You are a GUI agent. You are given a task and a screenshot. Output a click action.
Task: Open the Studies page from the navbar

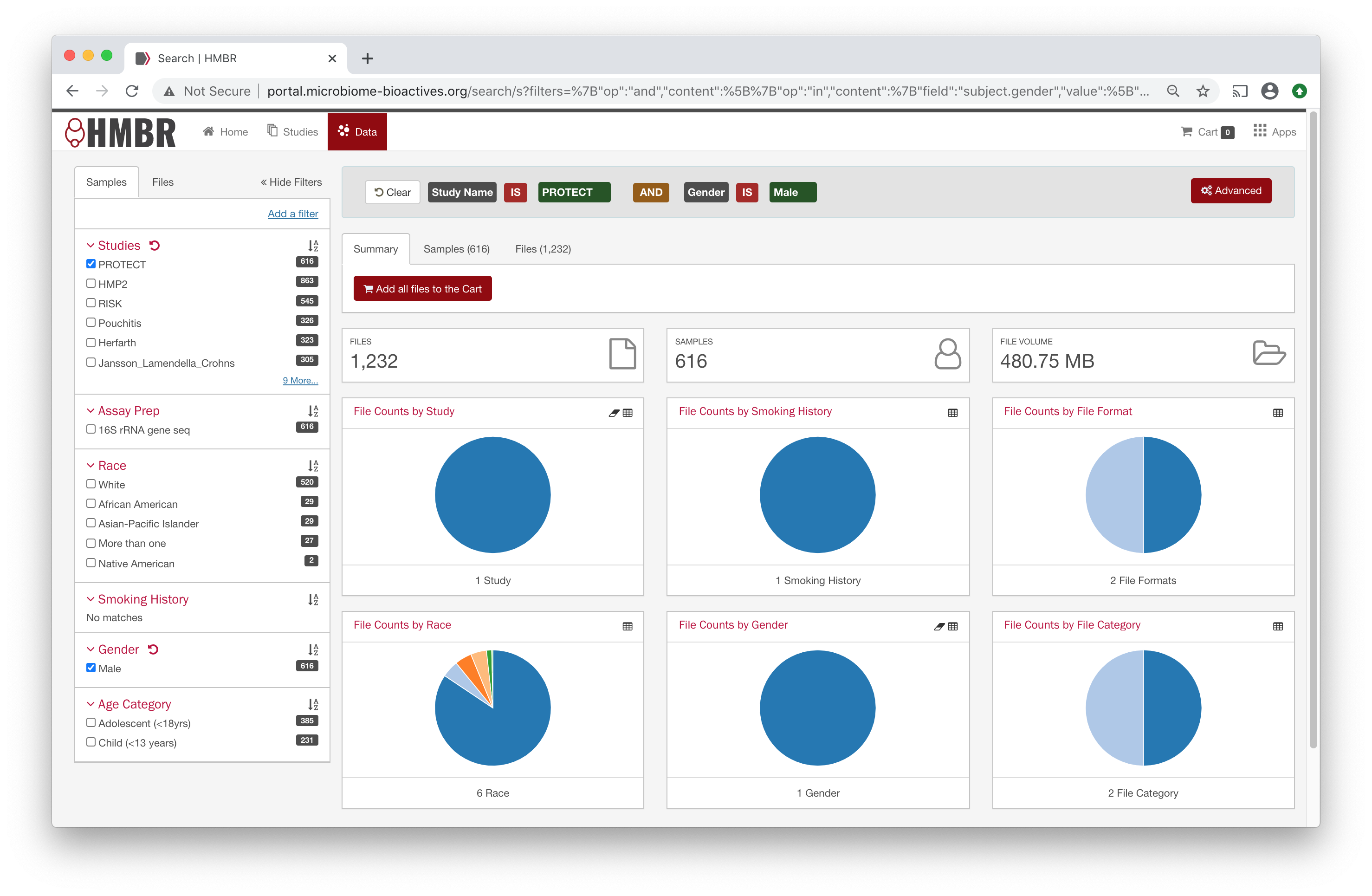[292, 131]
